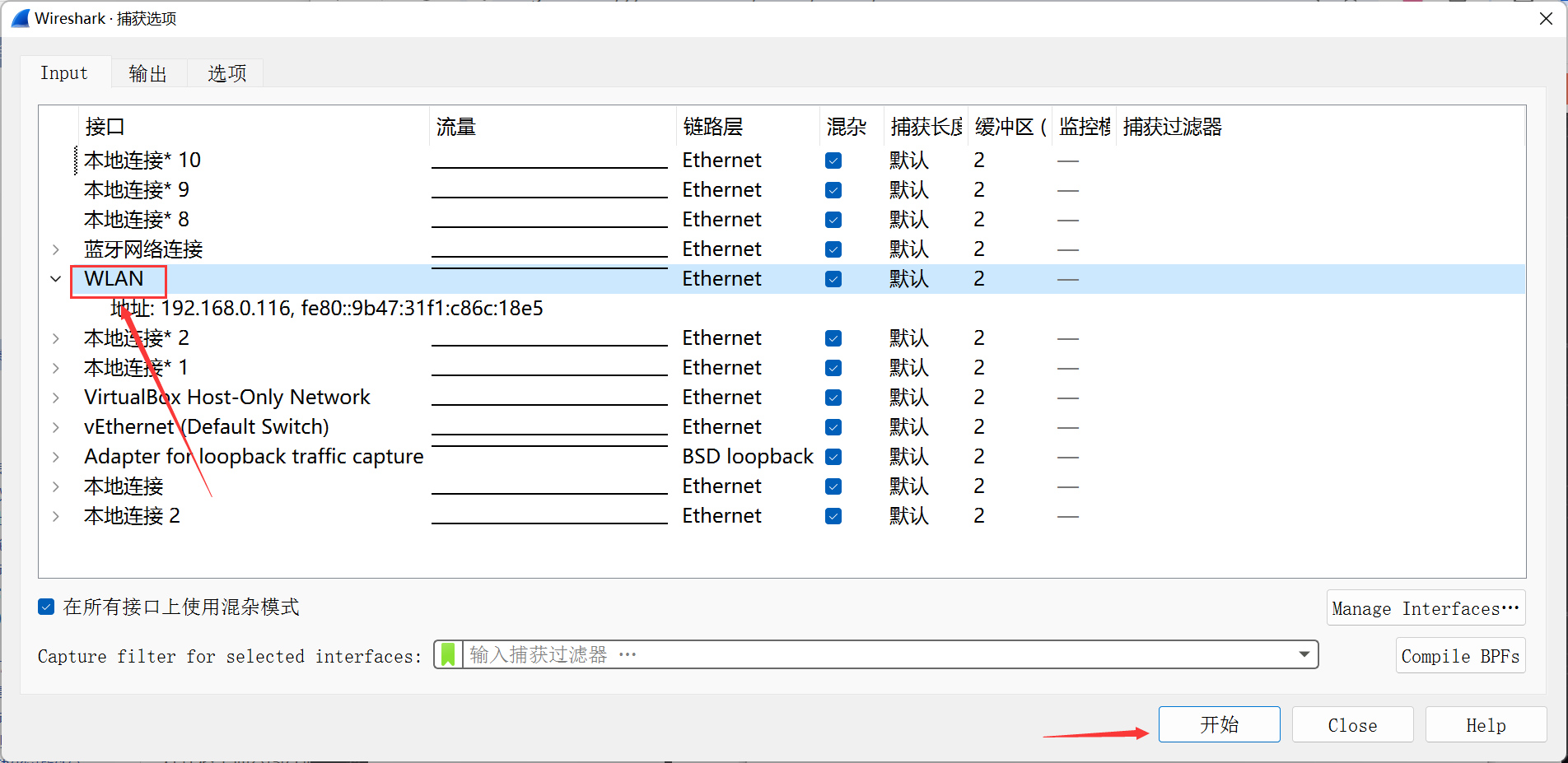
Task: Collapse the WLAN interface details
Action: (x=55, y=279)
